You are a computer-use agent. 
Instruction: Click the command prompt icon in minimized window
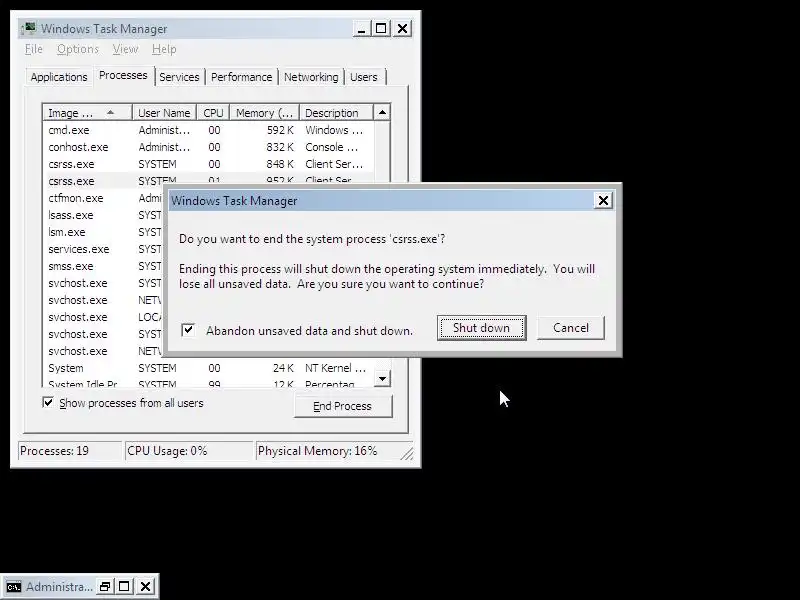(14, 587)
